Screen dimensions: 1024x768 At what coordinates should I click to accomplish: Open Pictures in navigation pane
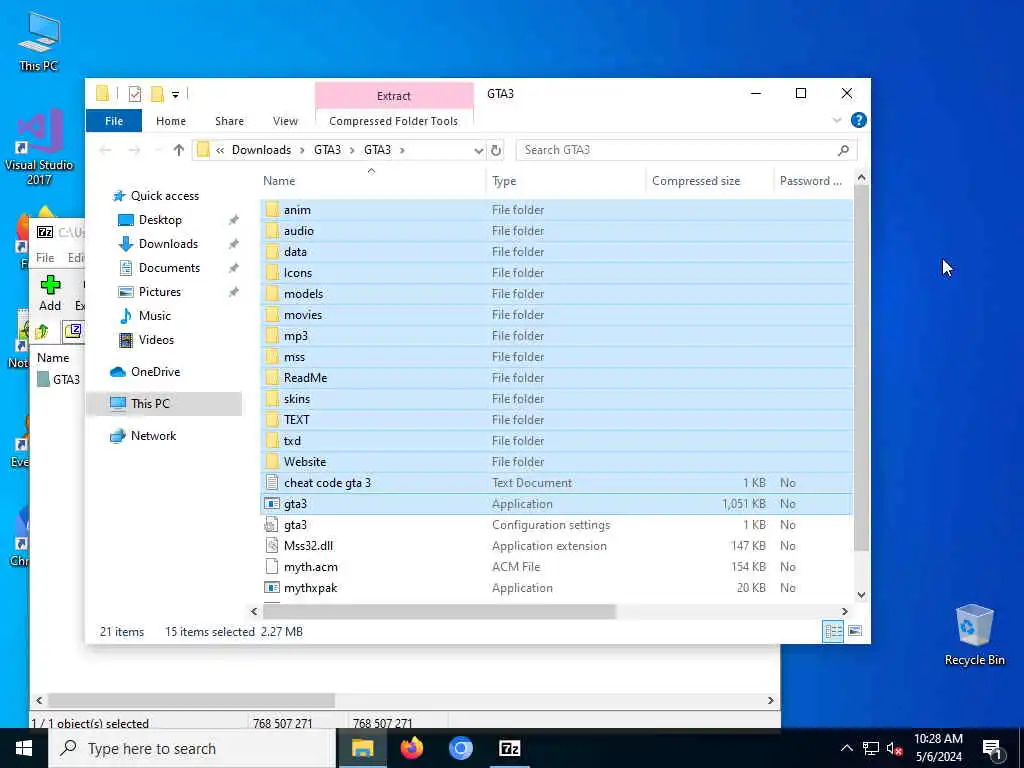coord(159,292)
